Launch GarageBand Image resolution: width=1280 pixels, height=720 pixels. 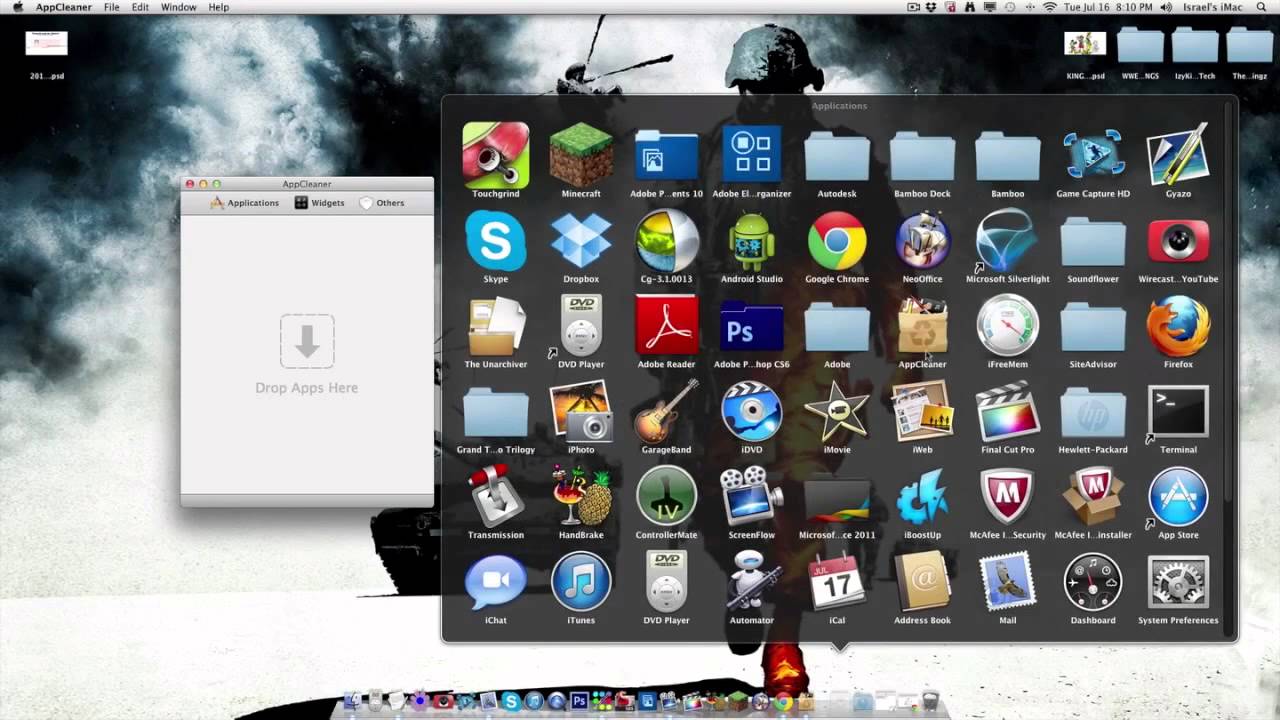(667, 412)
